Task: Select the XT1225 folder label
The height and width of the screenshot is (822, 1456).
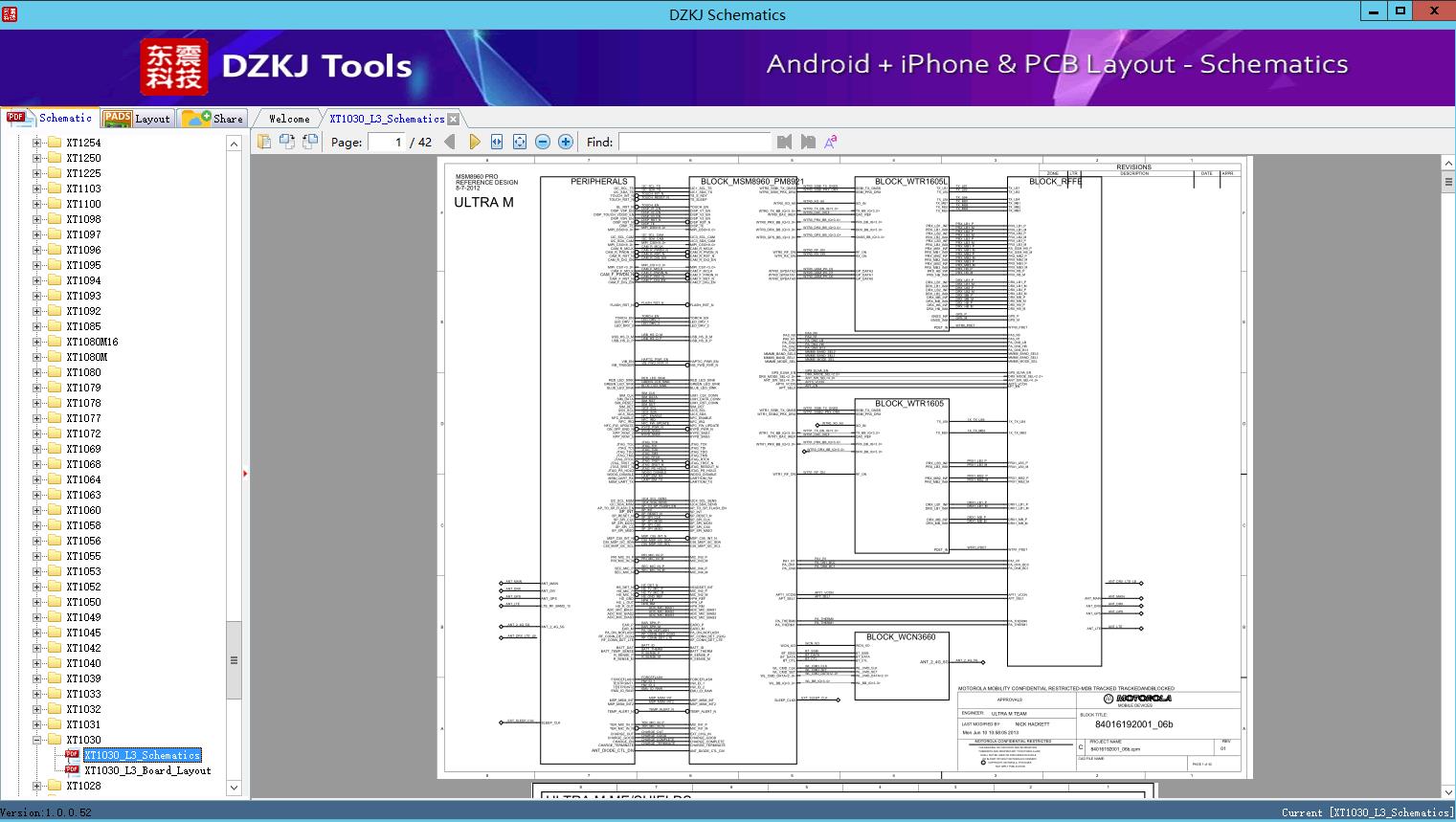Action: 83,173
